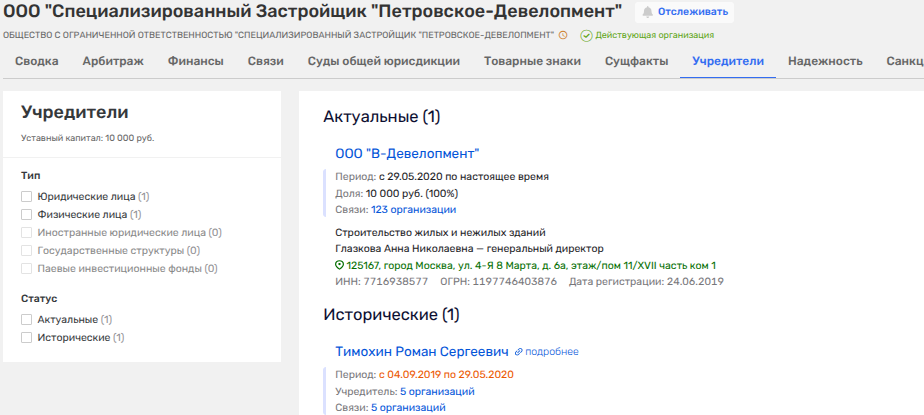Screen dimensions: 924x415
Task: Enable the Юридические лица filter checkbox
Action: point(27,197)
